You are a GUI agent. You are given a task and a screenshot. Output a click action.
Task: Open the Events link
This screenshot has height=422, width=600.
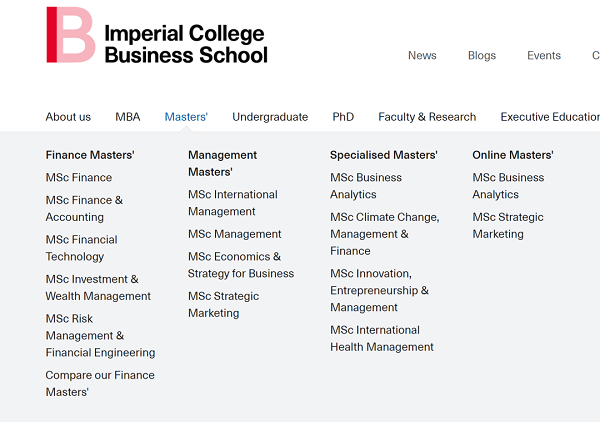544,56
